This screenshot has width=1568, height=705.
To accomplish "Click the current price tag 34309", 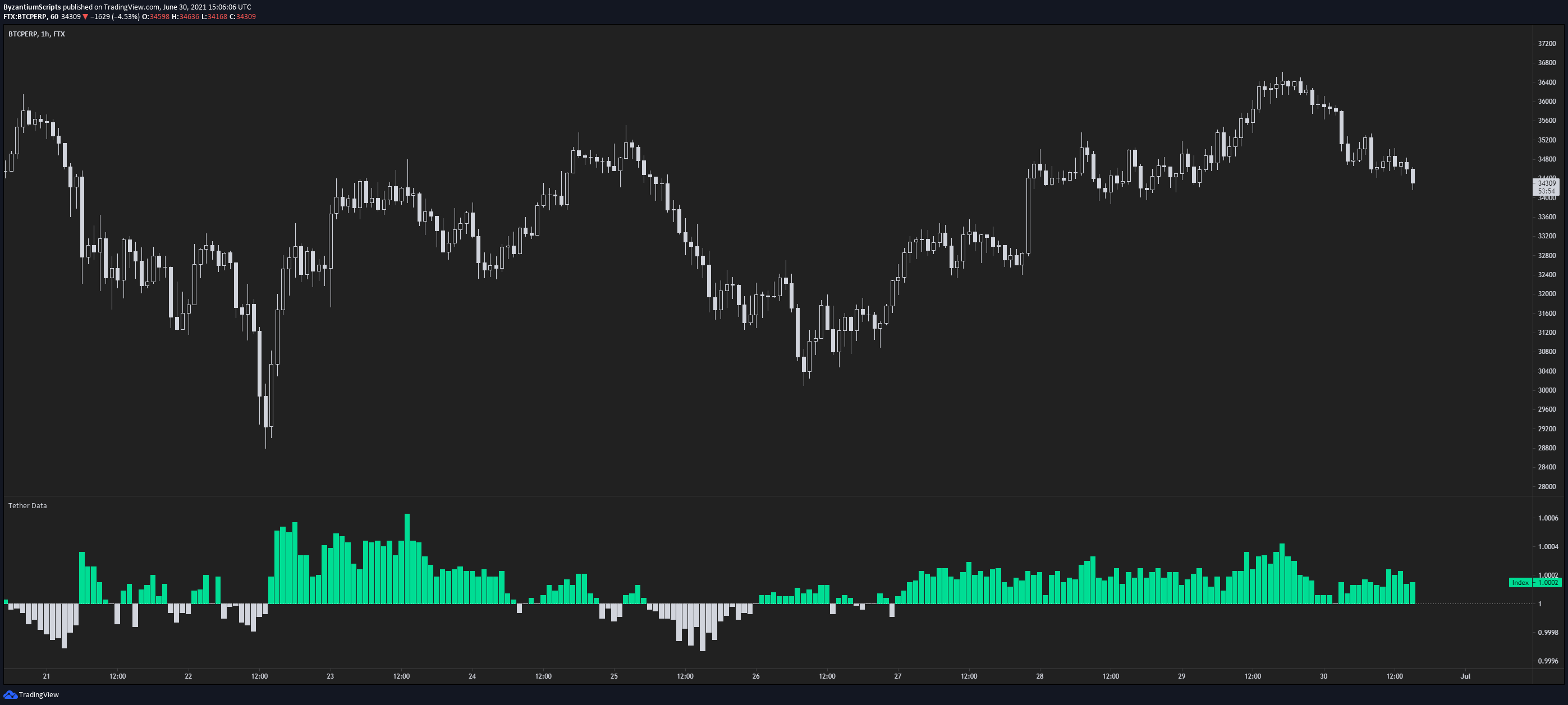I will pyautogui.click(x=1547, y=183).
